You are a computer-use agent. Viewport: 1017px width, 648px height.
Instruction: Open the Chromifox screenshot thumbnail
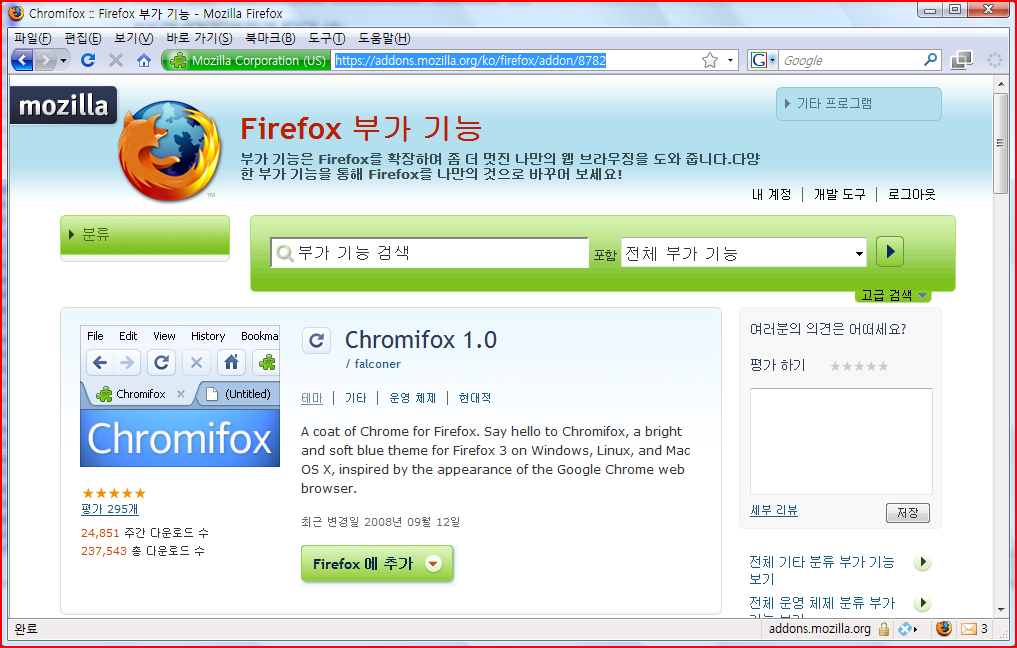click(180, 396)
